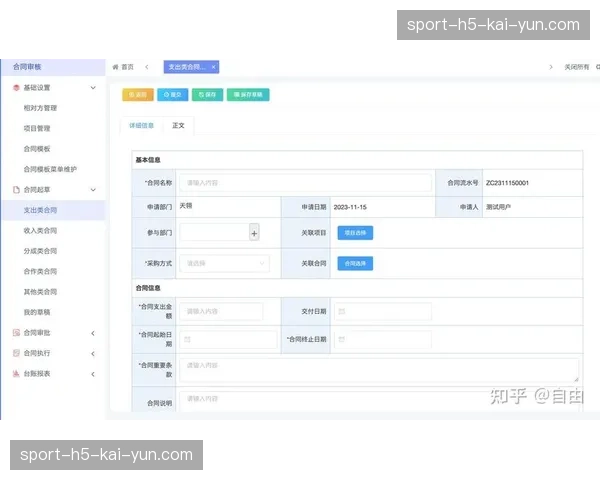The width and height of the screenshot is (600, 480).
Task: Select 合作类合同 in sidebar
Action: point(40,271)
